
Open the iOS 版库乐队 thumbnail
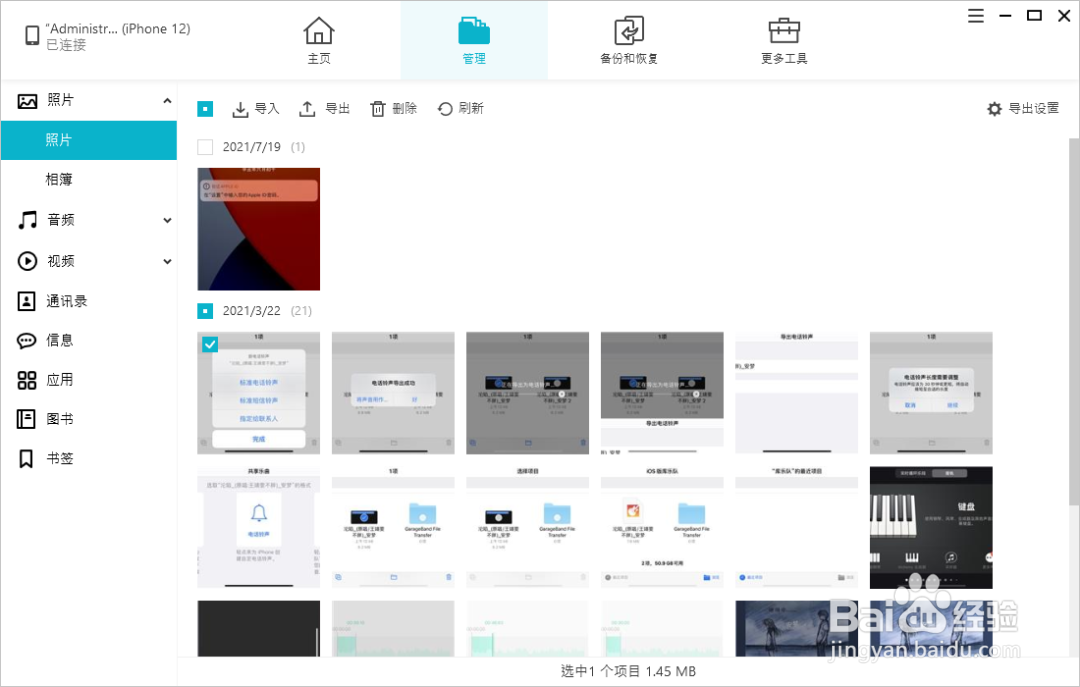point(662,528)
